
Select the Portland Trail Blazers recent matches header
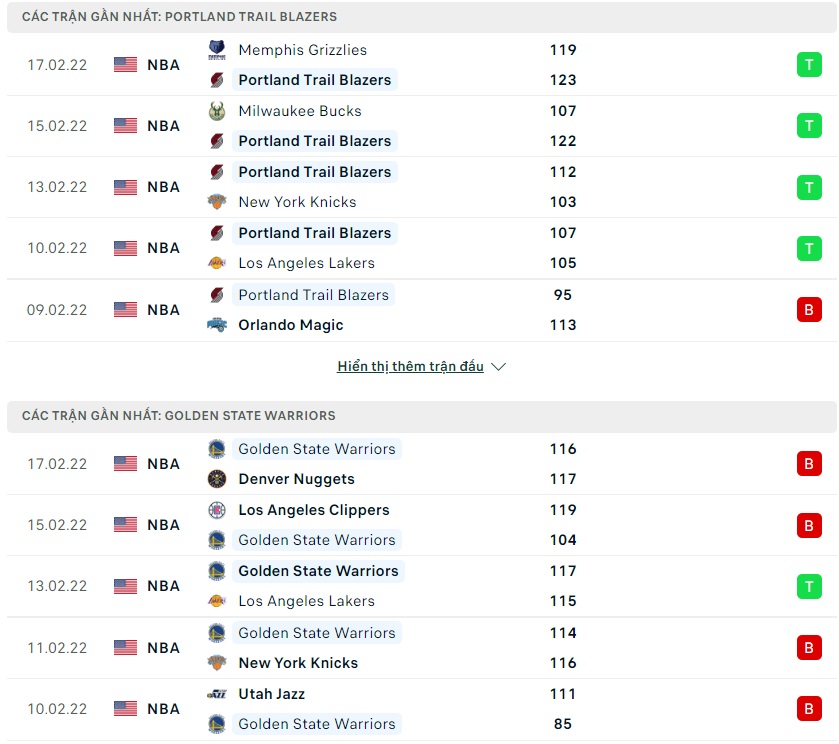pyautogui.click(x=180, y=17)
